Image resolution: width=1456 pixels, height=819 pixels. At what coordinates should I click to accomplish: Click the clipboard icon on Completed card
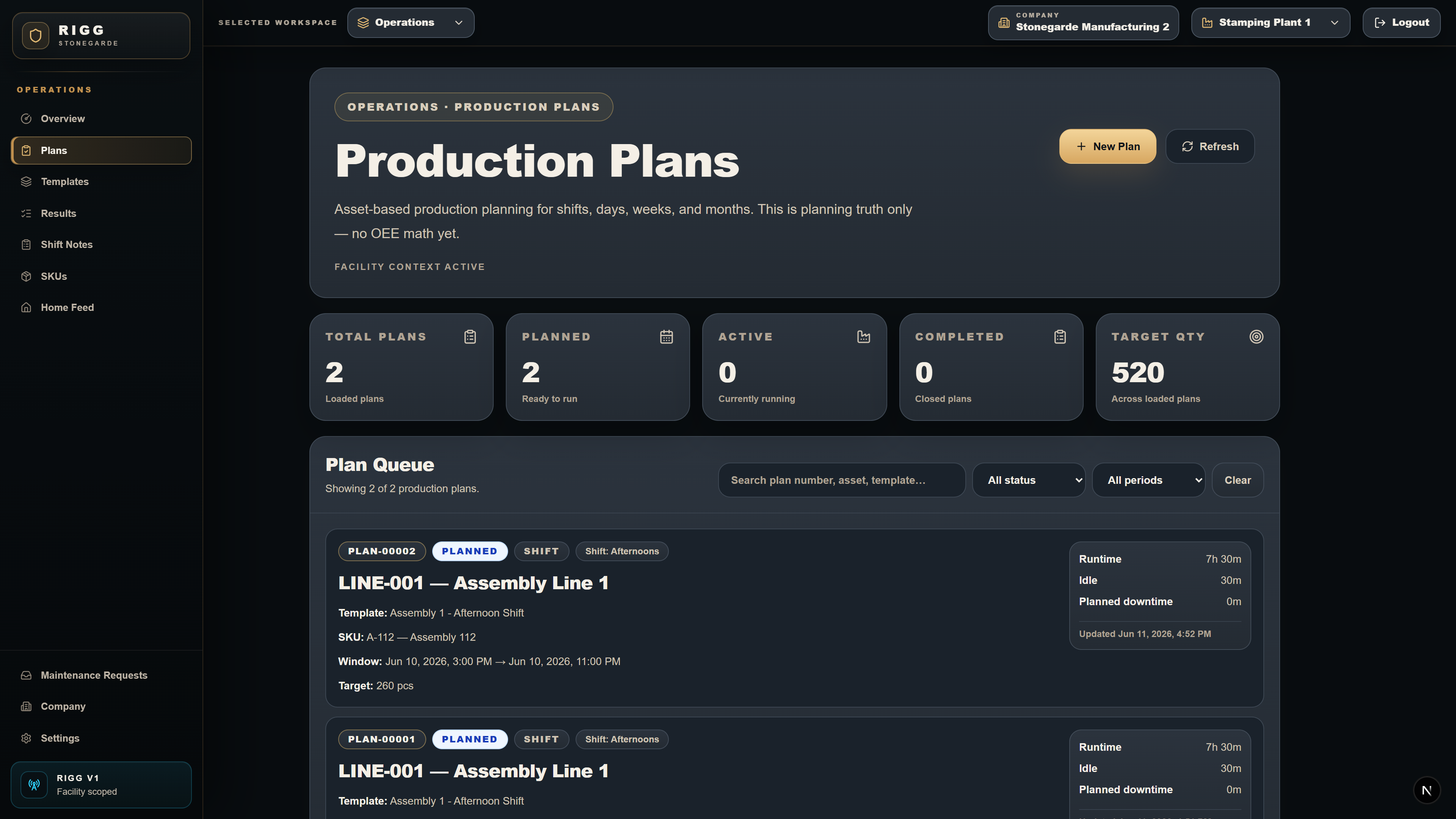click(1060, 337)
